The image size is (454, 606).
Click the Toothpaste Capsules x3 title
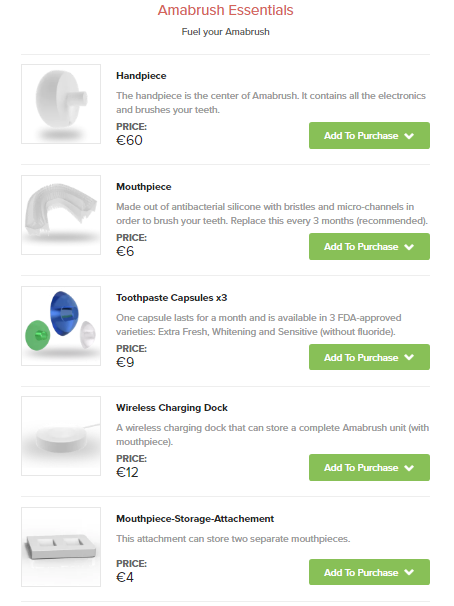tap(172, 298)
